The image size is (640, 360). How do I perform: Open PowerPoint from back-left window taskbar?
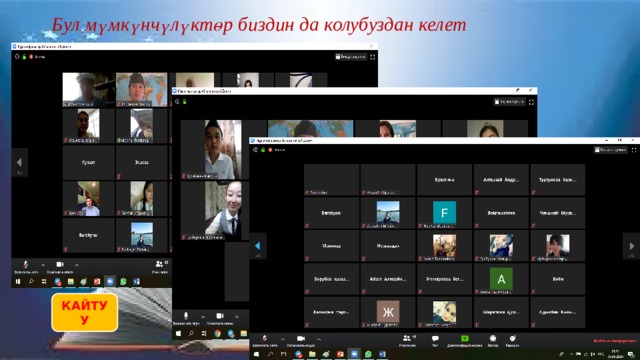pyautogui.click(x=97, y=281)
